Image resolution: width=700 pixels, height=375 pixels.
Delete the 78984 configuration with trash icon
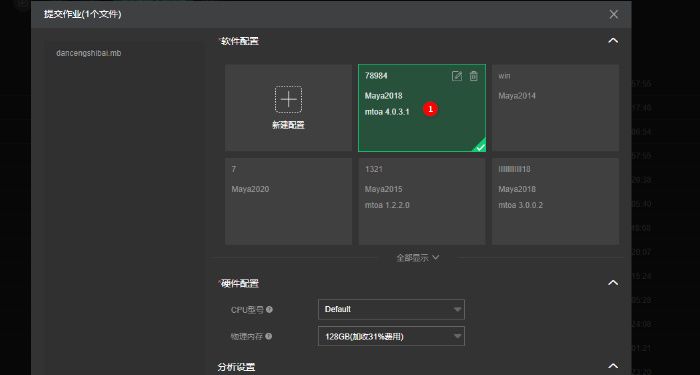[474, 76]
